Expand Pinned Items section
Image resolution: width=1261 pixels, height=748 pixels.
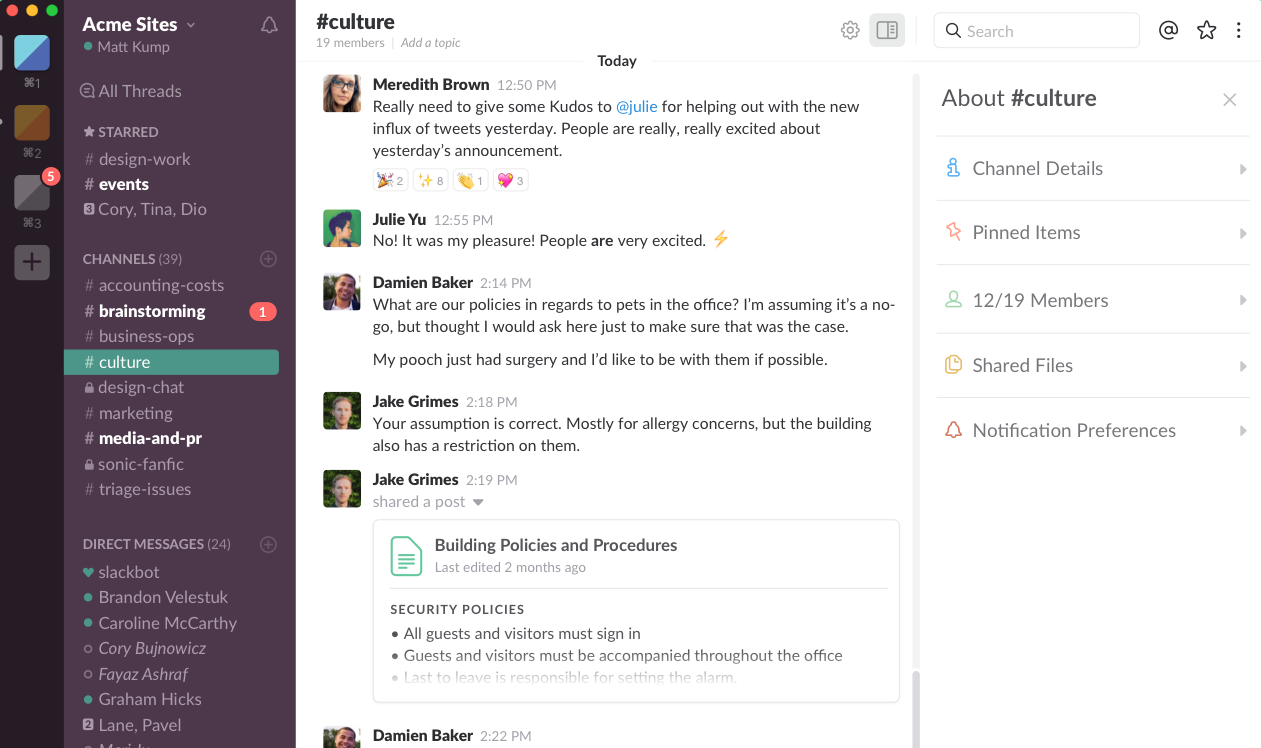[x=1093, y=233]
